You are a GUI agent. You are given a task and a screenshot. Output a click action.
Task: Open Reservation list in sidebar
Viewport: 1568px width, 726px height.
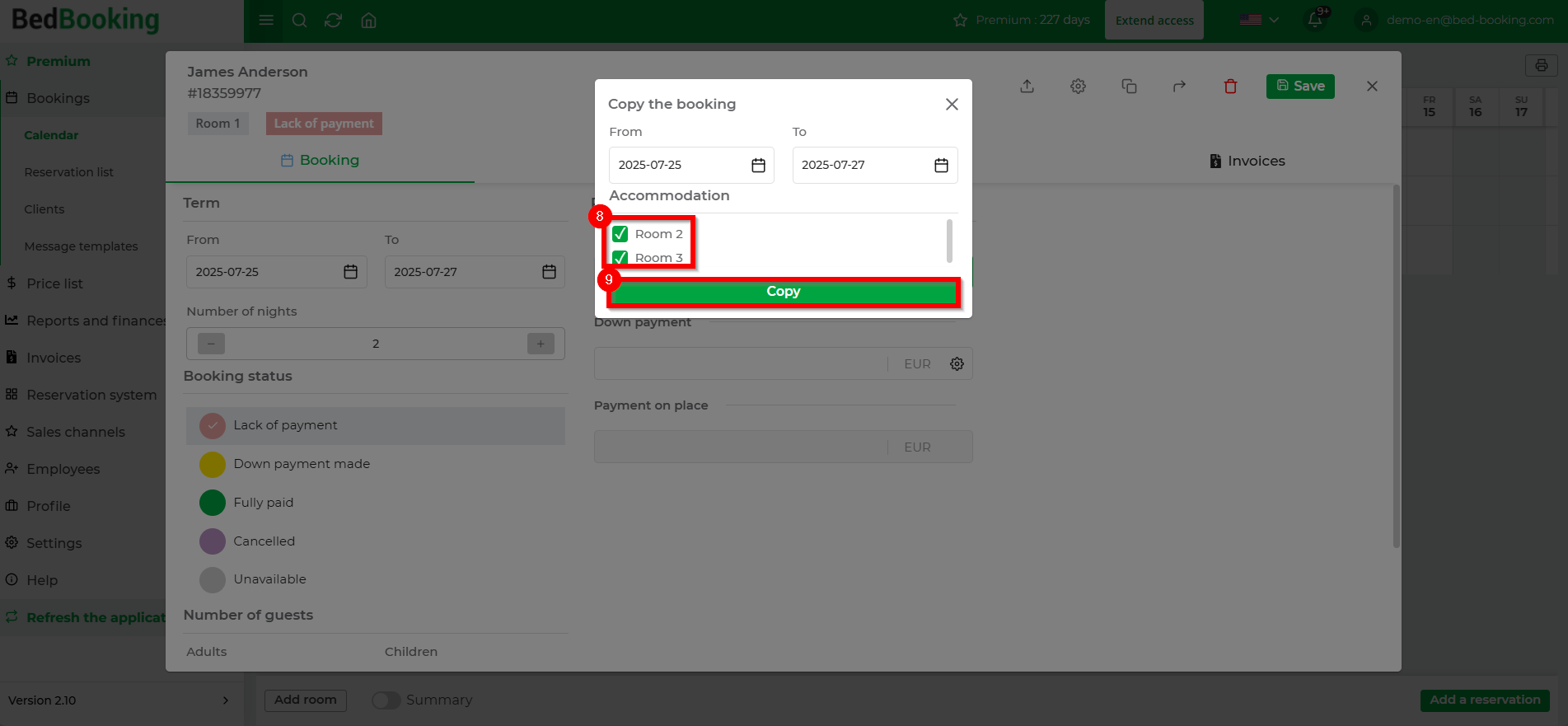(69, 172)
